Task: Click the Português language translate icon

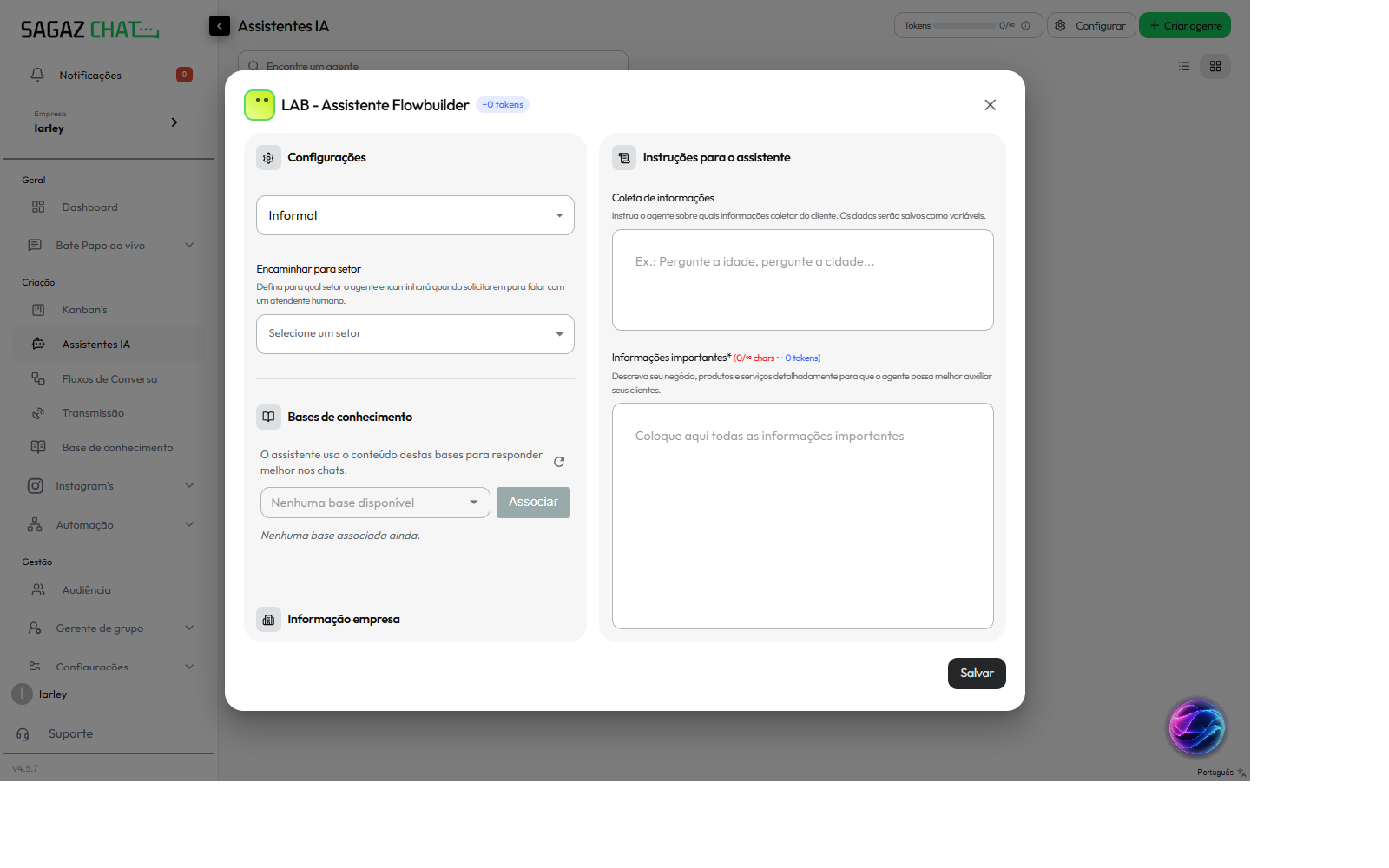Action: (x=1242, y=773)
